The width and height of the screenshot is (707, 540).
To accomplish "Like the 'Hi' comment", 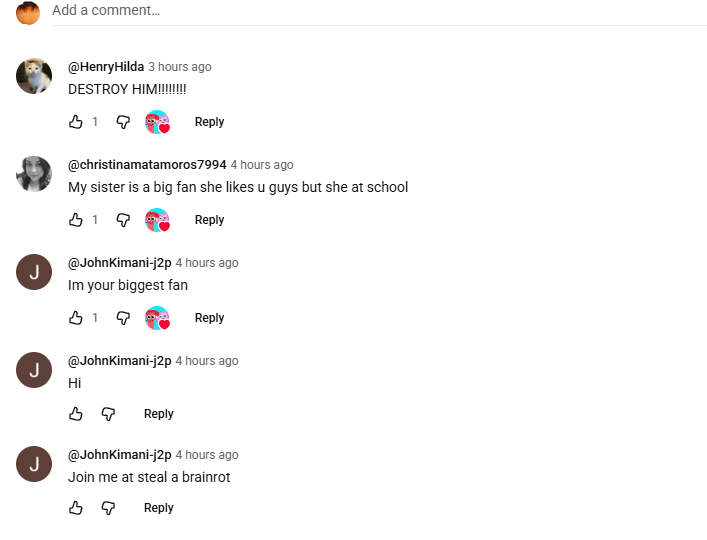I will (76, 414).
